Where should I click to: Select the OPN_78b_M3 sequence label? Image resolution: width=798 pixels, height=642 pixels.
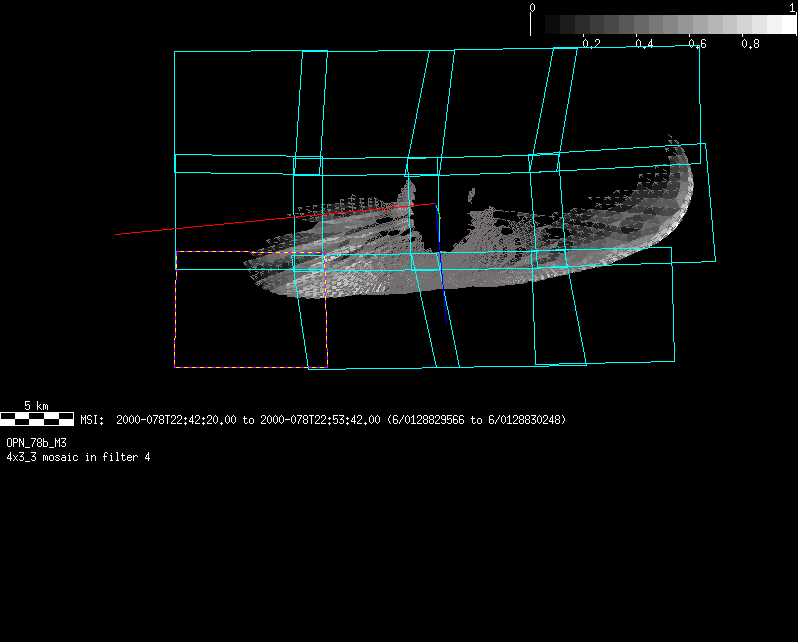click(x=37, y=442)
